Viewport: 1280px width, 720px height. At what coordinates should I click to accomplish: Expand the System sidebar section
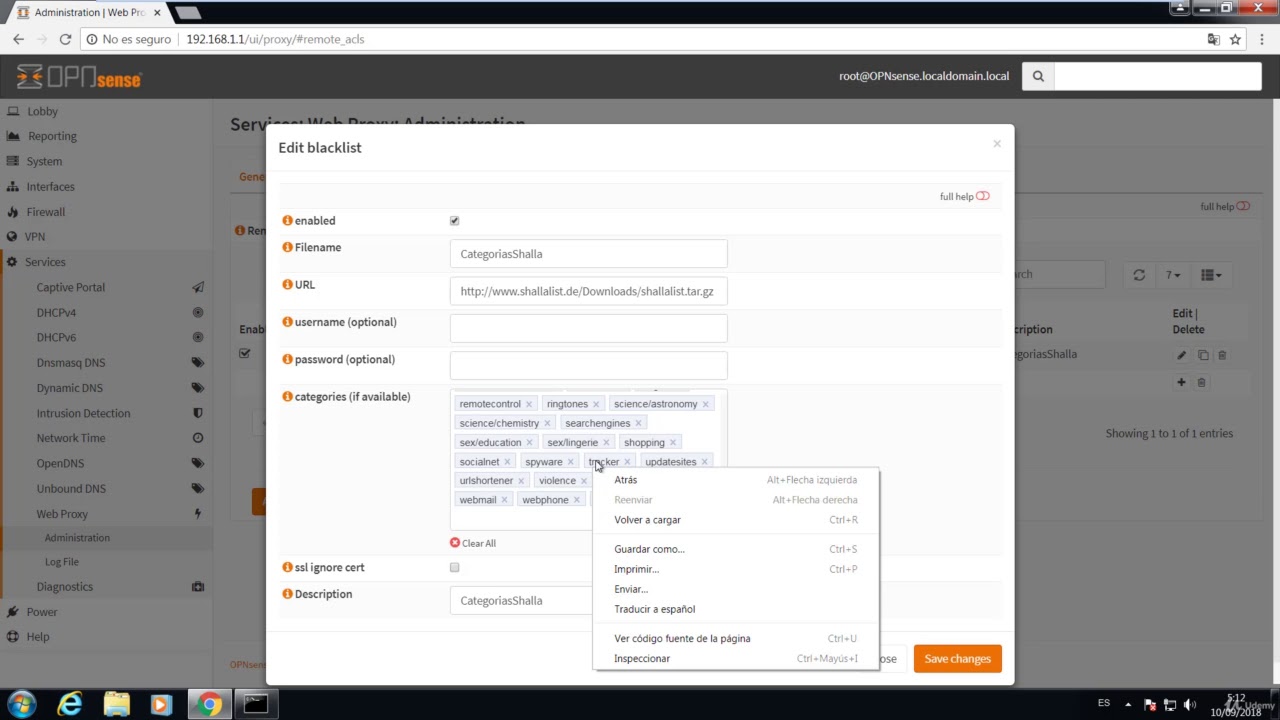106,161
